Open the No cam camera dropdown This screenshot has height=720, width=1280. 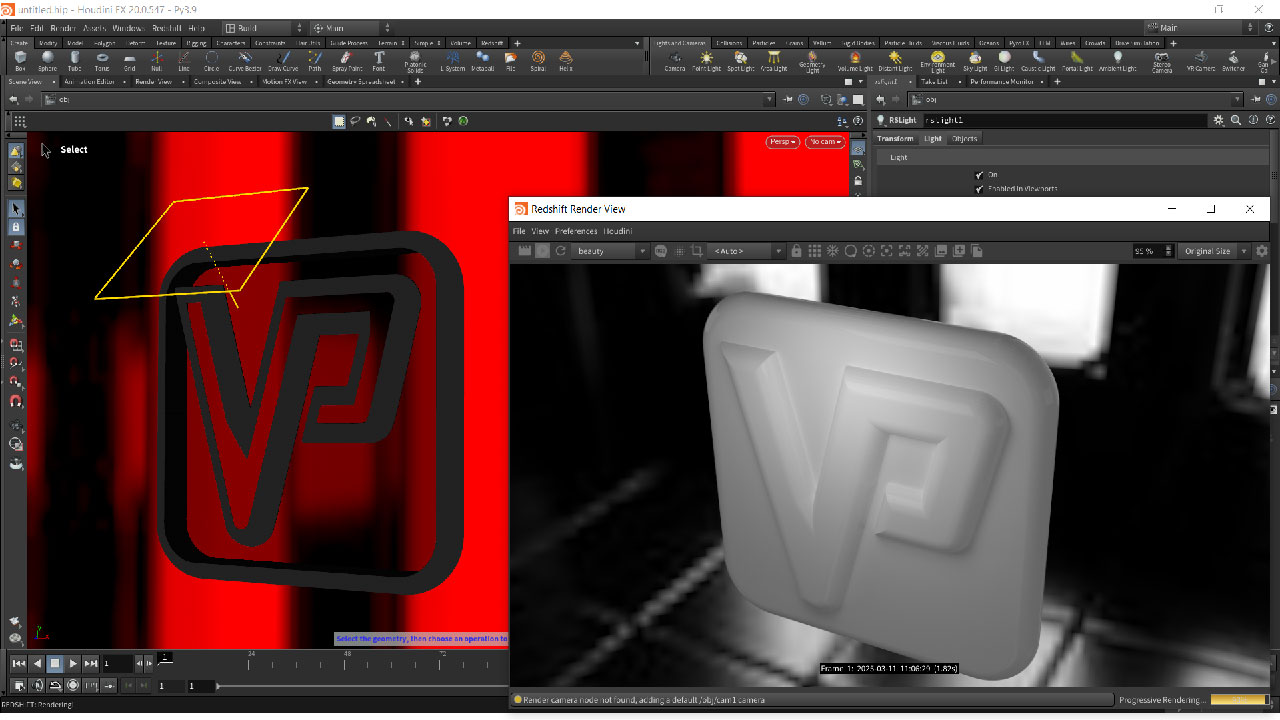point(825,142)
